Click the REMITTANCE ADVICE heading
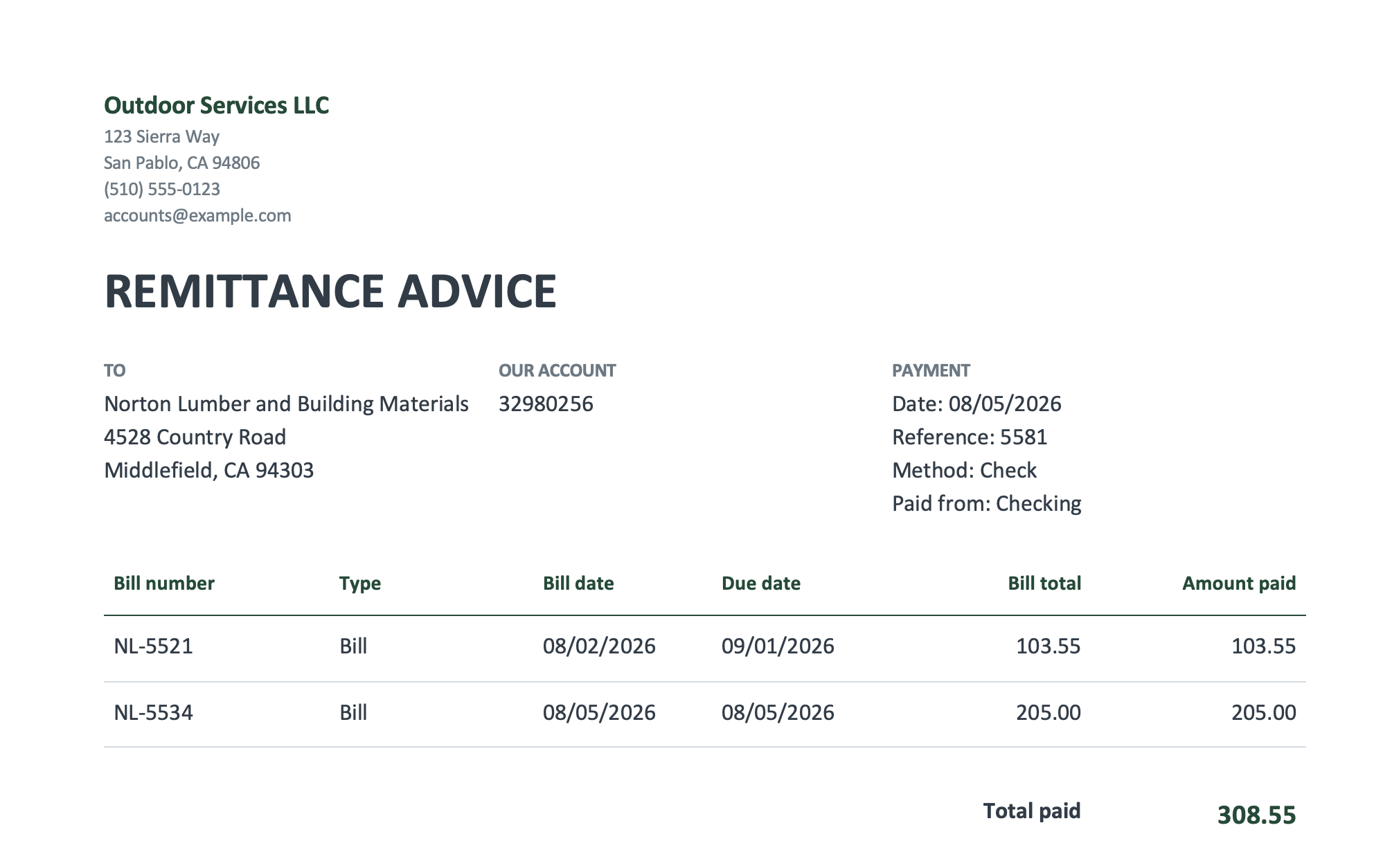This screenshot has width=1392, height=868. [x=330, y=291]
